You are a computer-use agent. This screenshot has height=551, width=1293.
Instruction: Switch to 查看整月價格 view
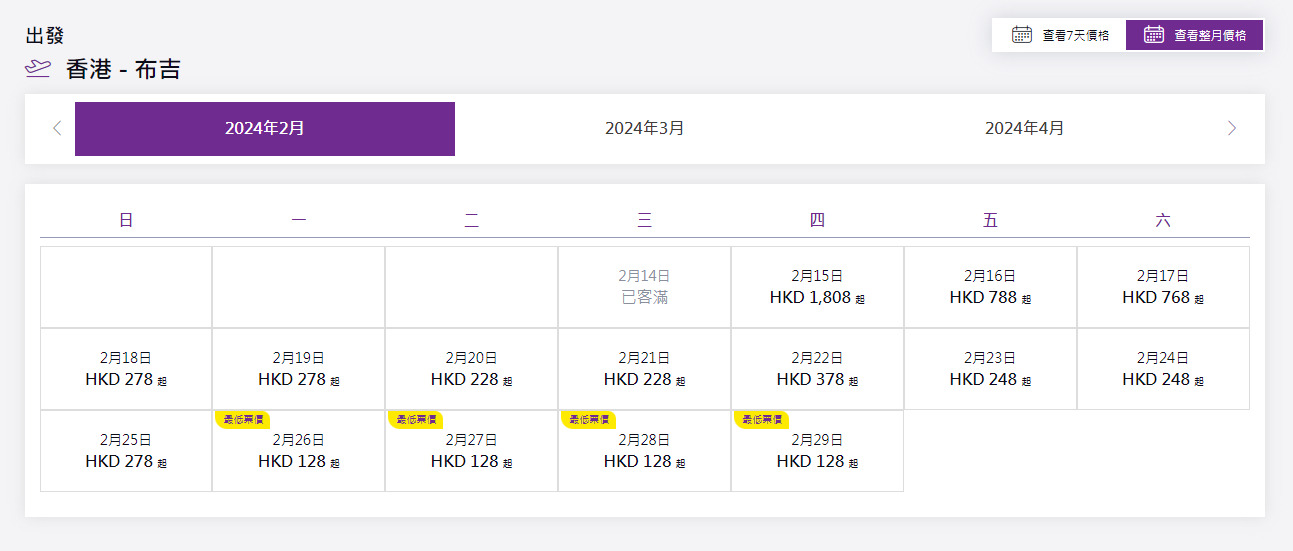[1195, 35]
